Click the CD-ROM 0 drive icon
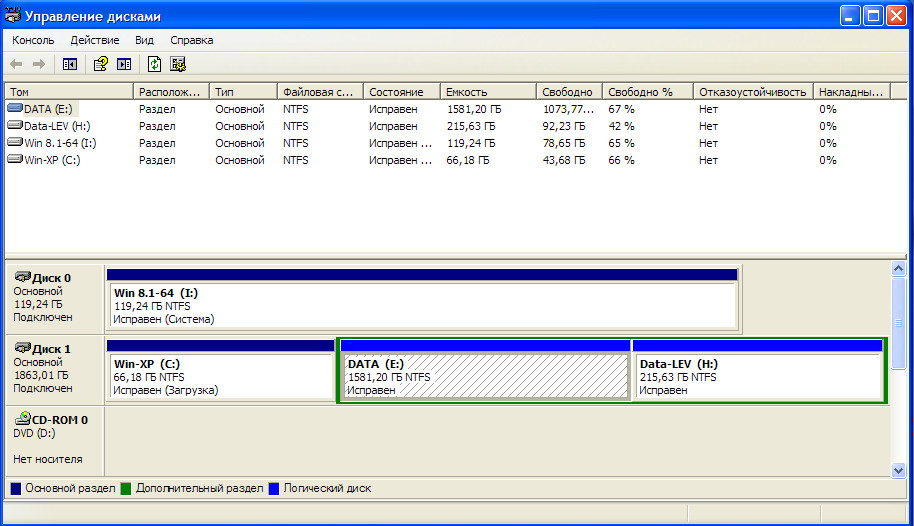 pos(22,419)
